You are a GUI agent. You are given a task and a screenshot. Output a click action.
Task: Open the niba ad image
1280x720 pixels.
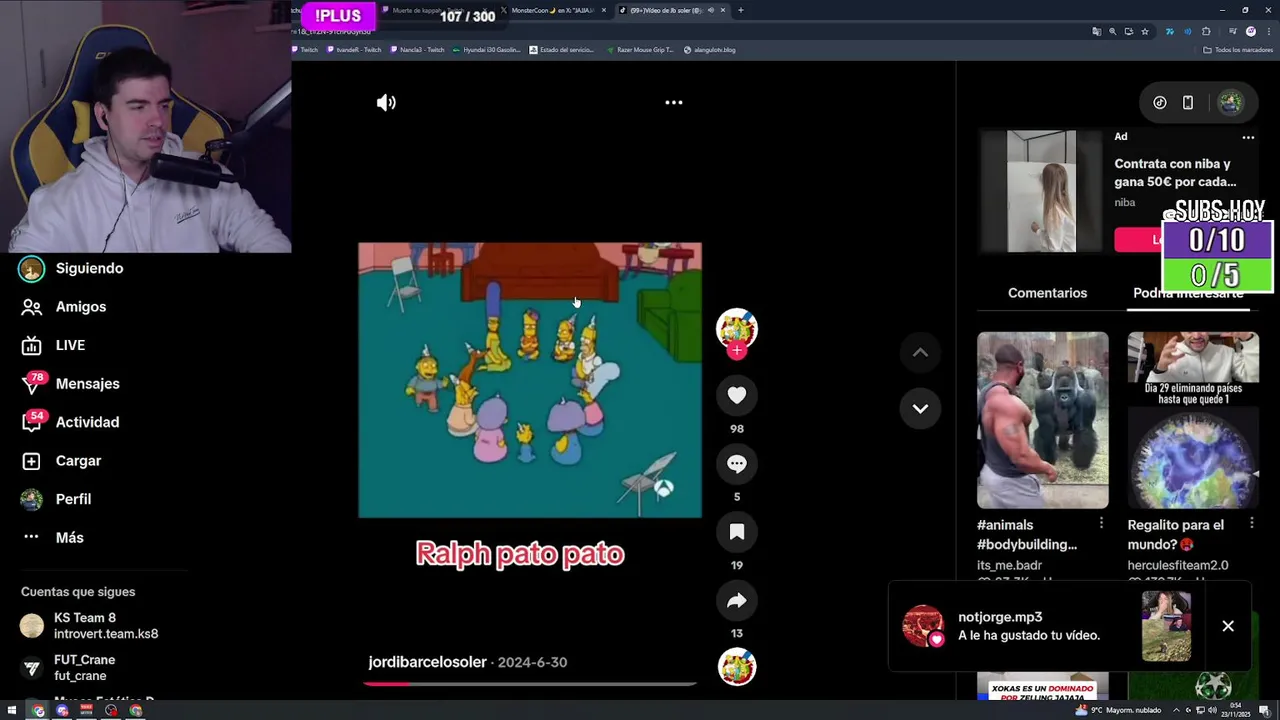1041,191
